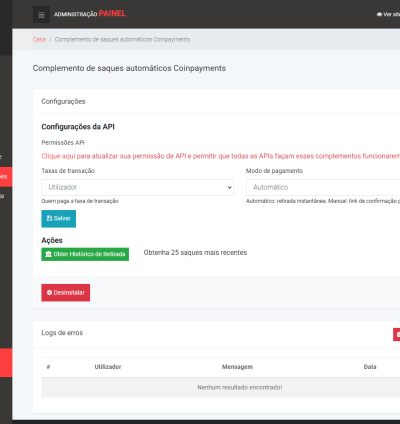Click the Mensagem column header
Image resolution: width=400 pixels, height=424 pixels.
pyautogui.click(x=237, y=367)
